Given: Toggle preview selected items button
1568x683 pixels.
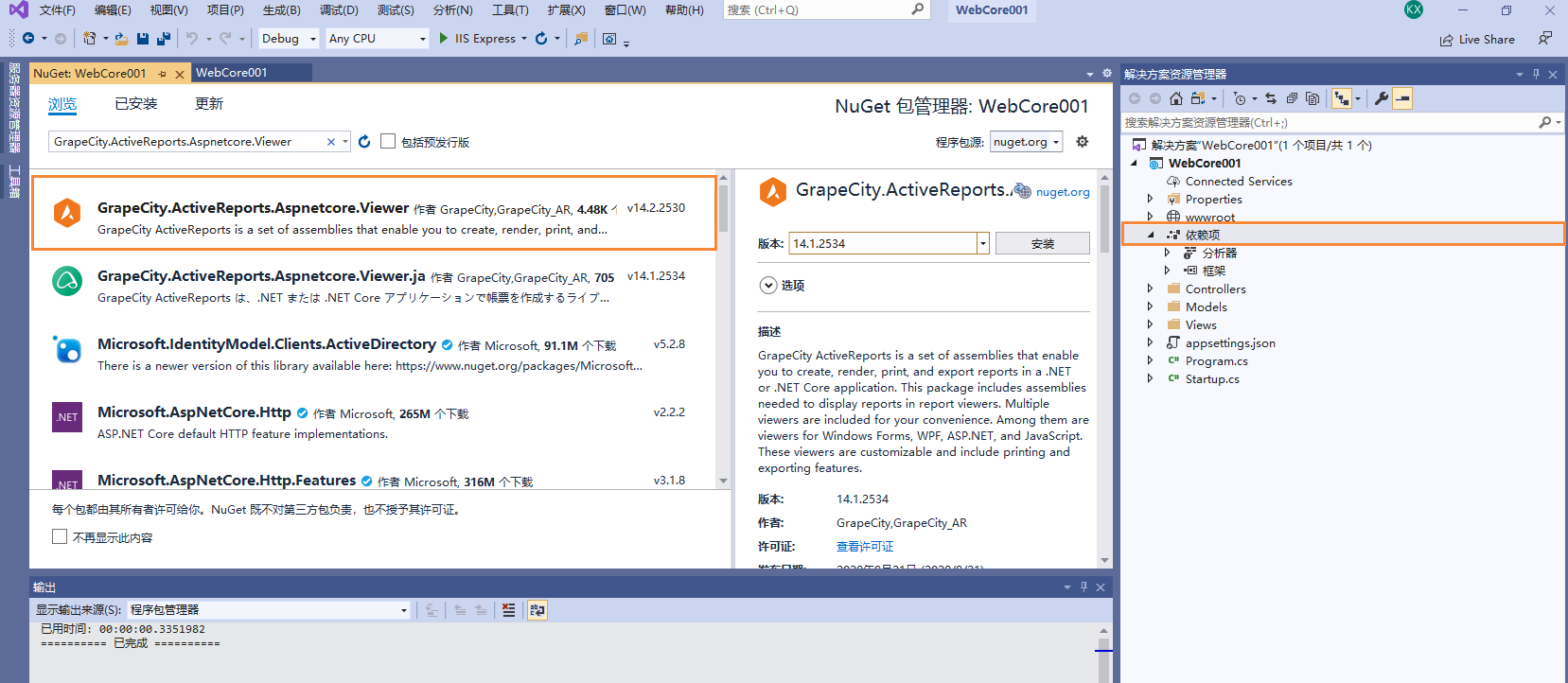Looking at the screenshot, I should tap(1402, 98).
